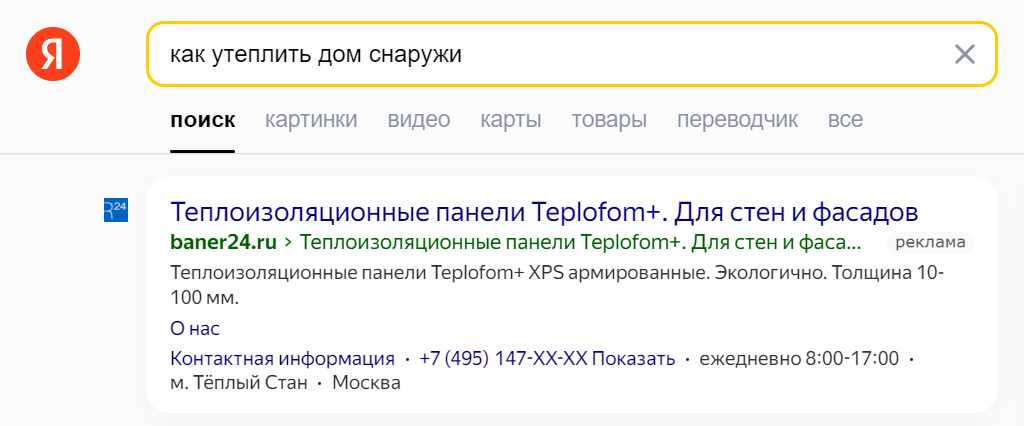Click the ad description about Teplofom+ XPS panels

(557, 286)
